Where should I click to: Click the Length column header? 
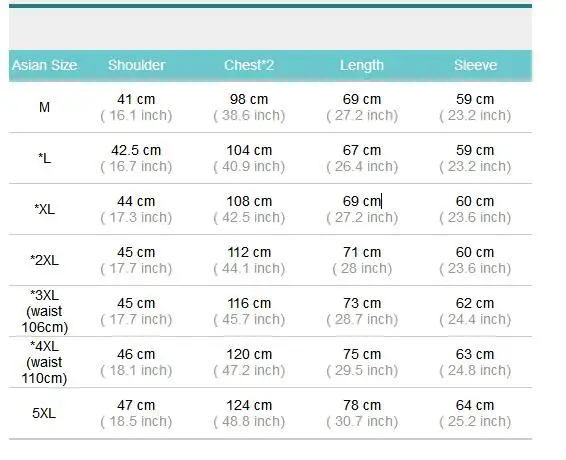362,66
